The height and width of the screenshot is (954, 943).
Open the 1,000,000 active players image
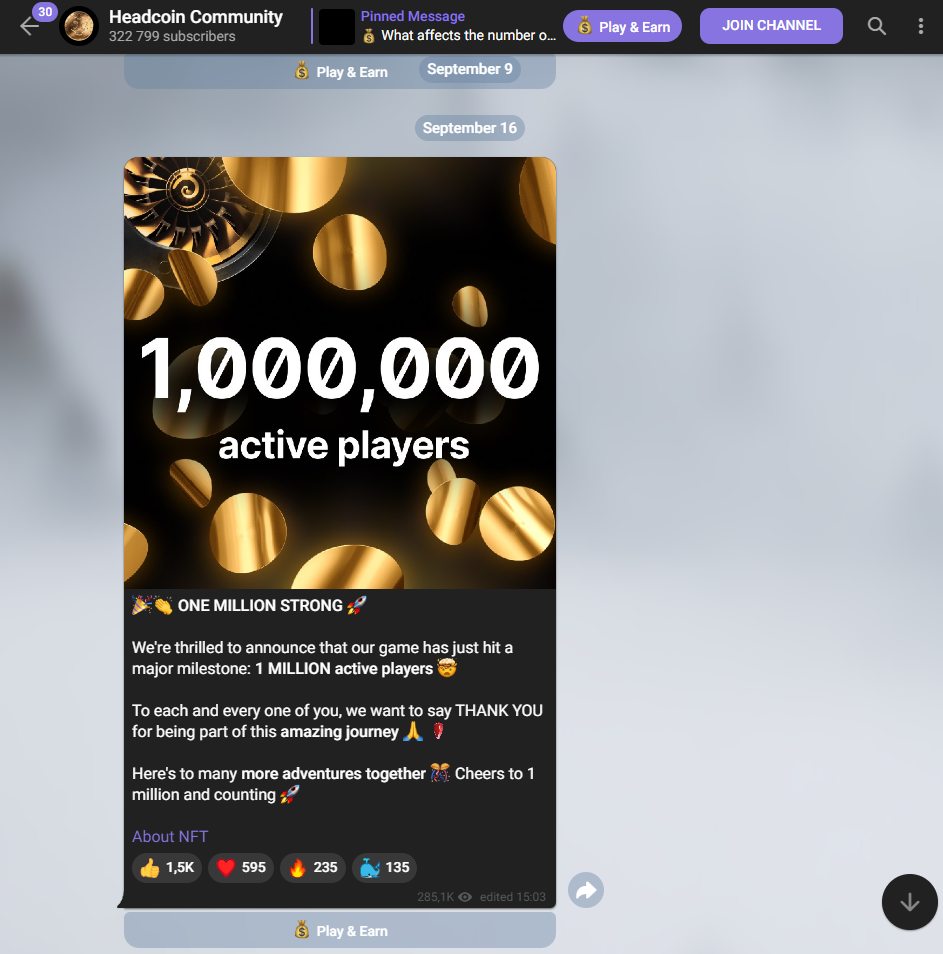tap(340, 372)
